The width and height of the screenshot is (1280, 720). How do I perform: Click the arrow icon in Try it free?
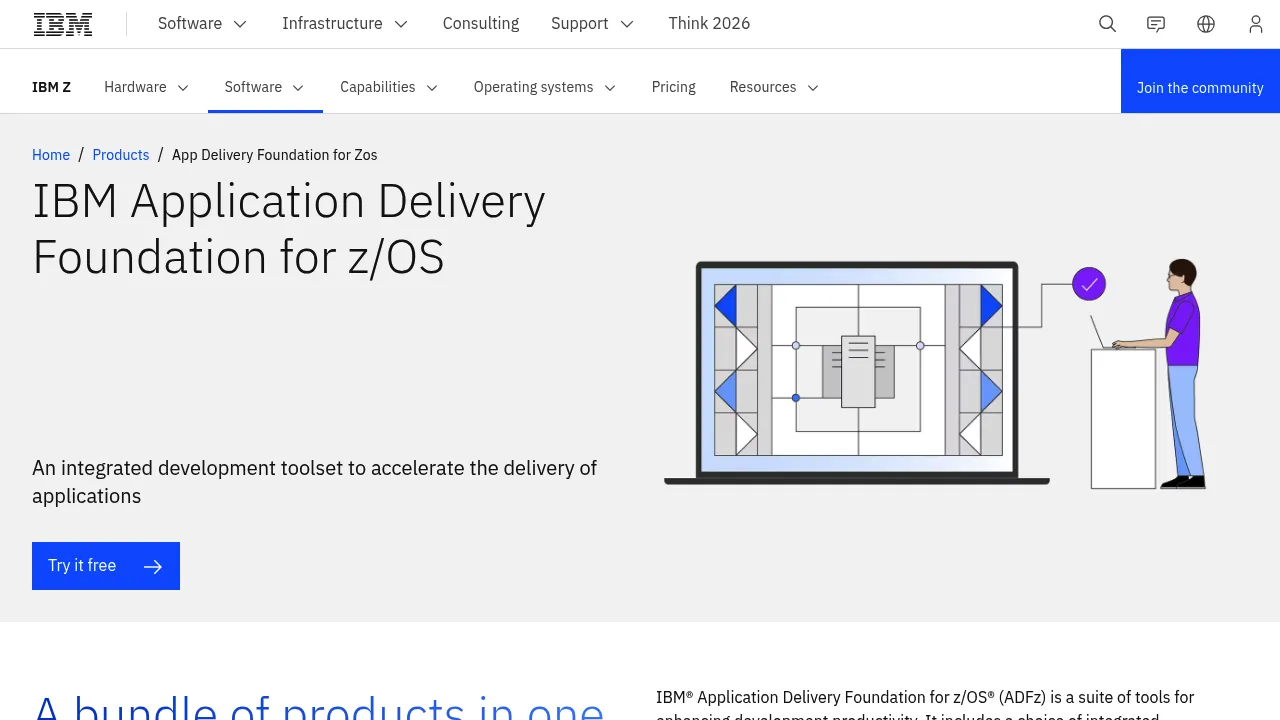point(152,566)
